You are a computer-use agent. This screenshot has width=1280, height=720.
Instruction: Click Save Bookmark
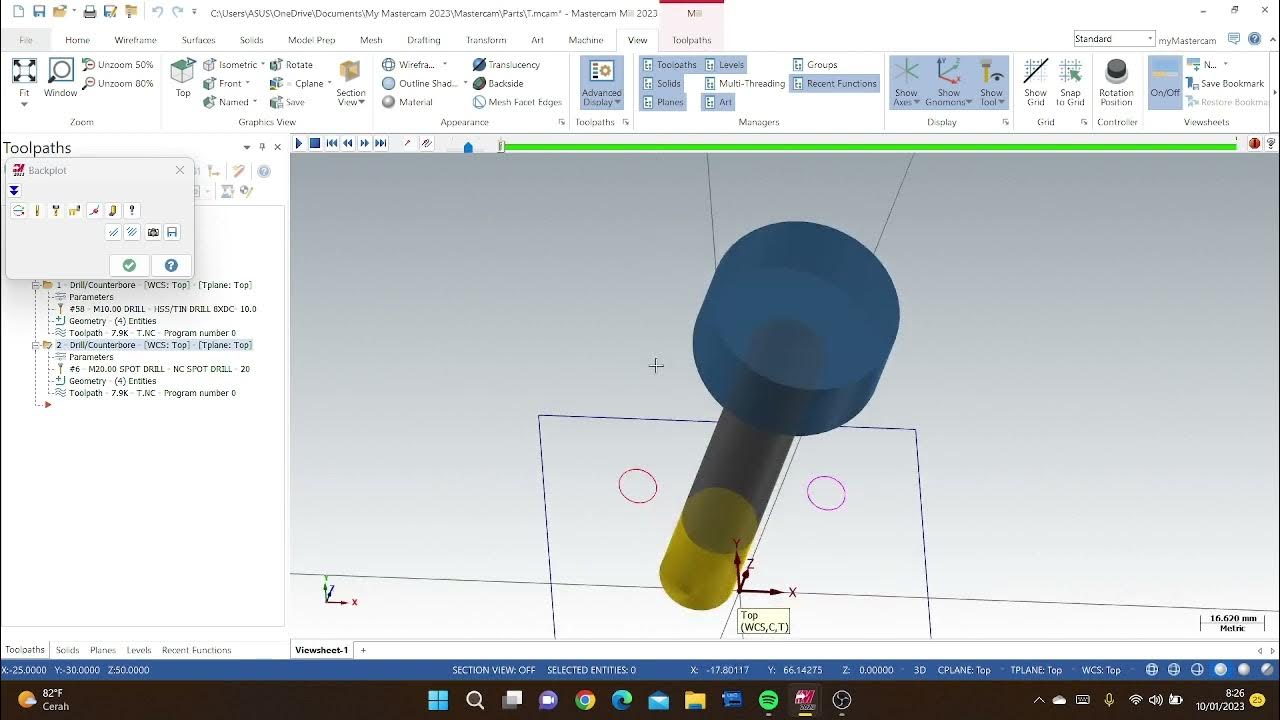click(x=1225, y=83)
